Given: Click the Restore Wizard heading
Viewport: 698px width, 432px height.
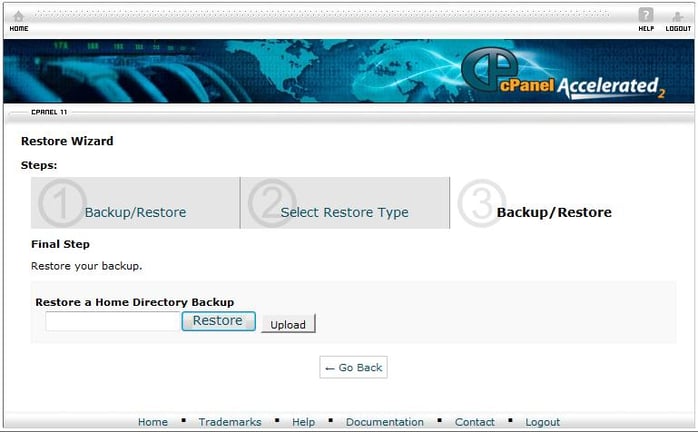Looking at the screenshot, I should coord(67,141).
